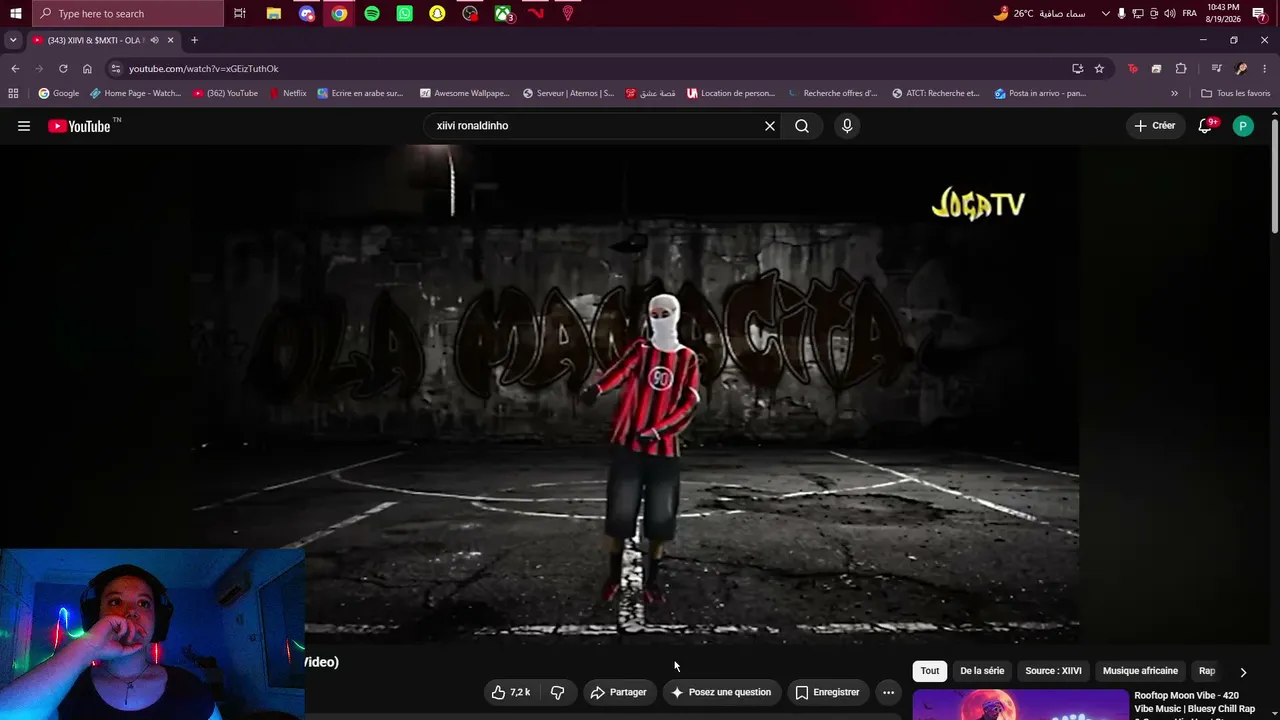Share the video with Partager
This screenshot has height=720, width=1280.
618,692
